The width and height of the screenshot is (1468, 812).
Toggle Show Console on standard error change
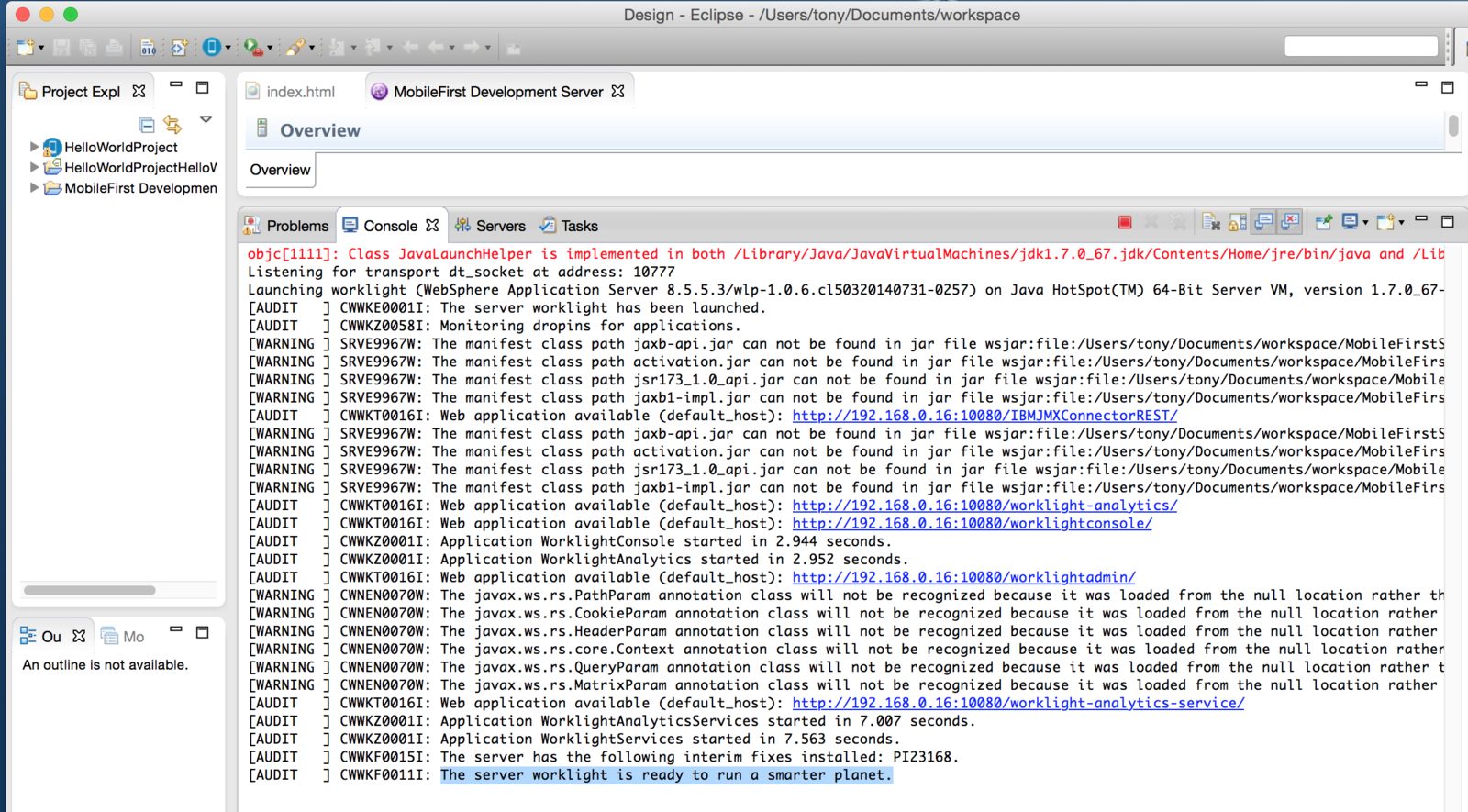click(x=1291, y=222)
